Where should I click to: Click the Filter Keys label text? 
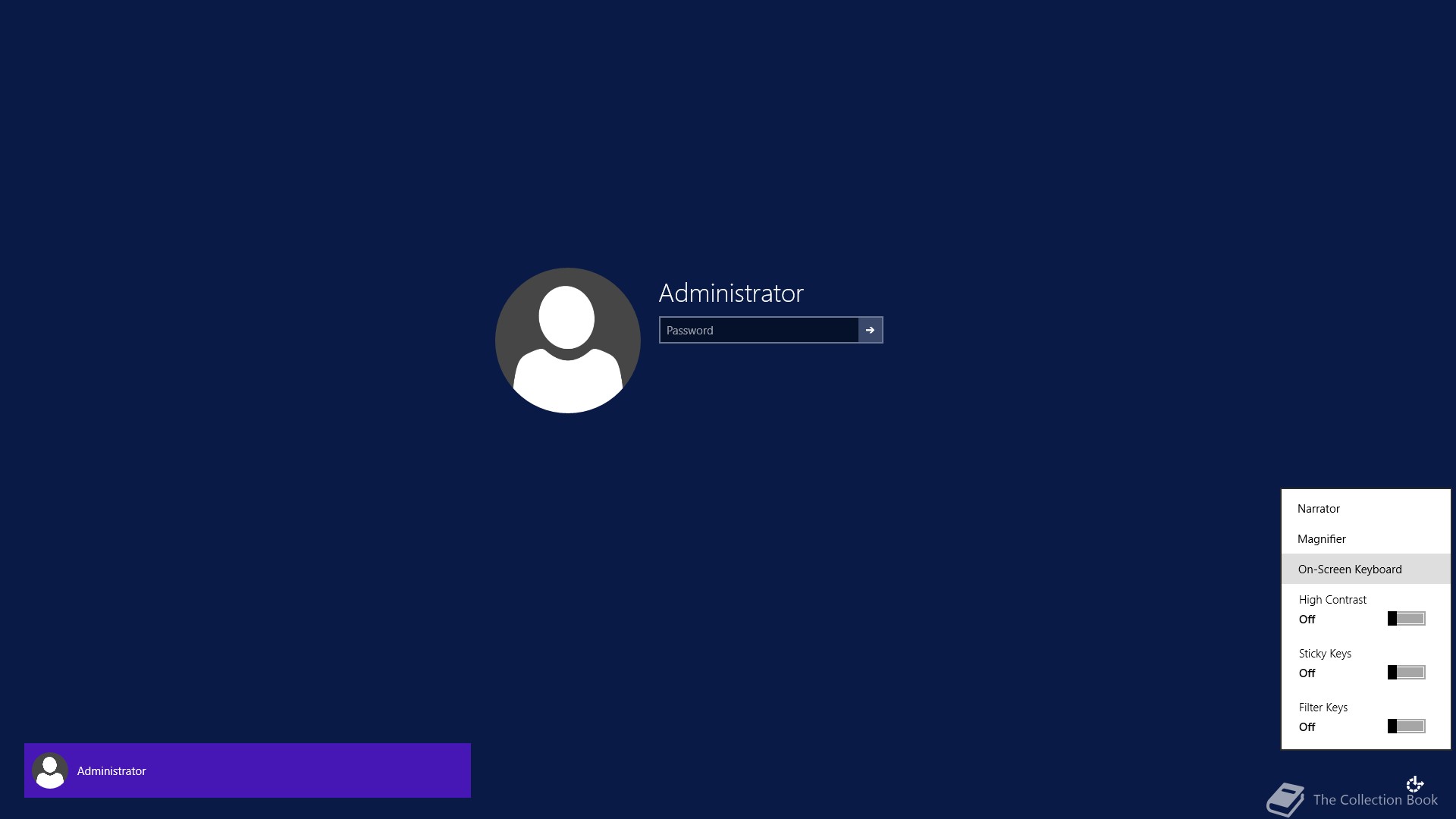point(1323,708)
